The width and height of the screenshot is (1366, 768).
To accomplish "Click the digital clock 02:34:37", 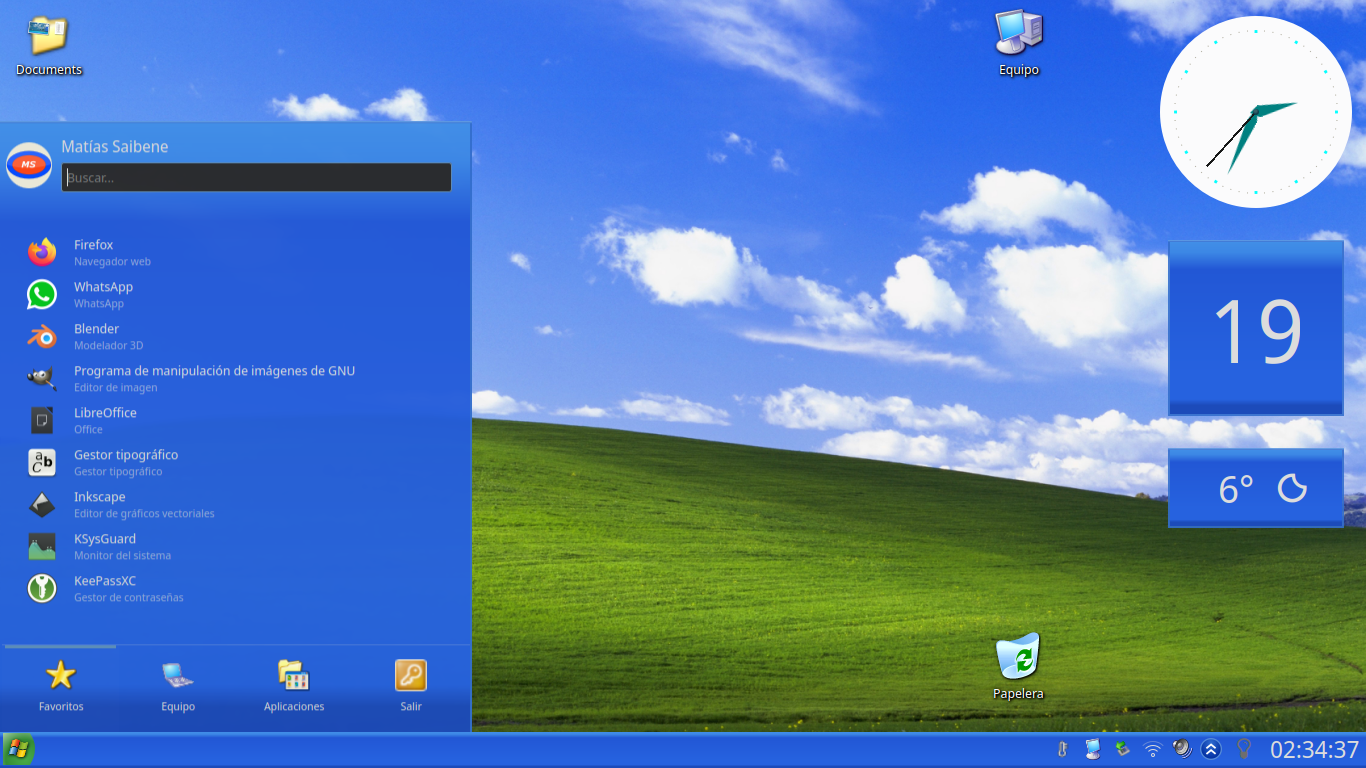I will click(x=1315, y=749).
